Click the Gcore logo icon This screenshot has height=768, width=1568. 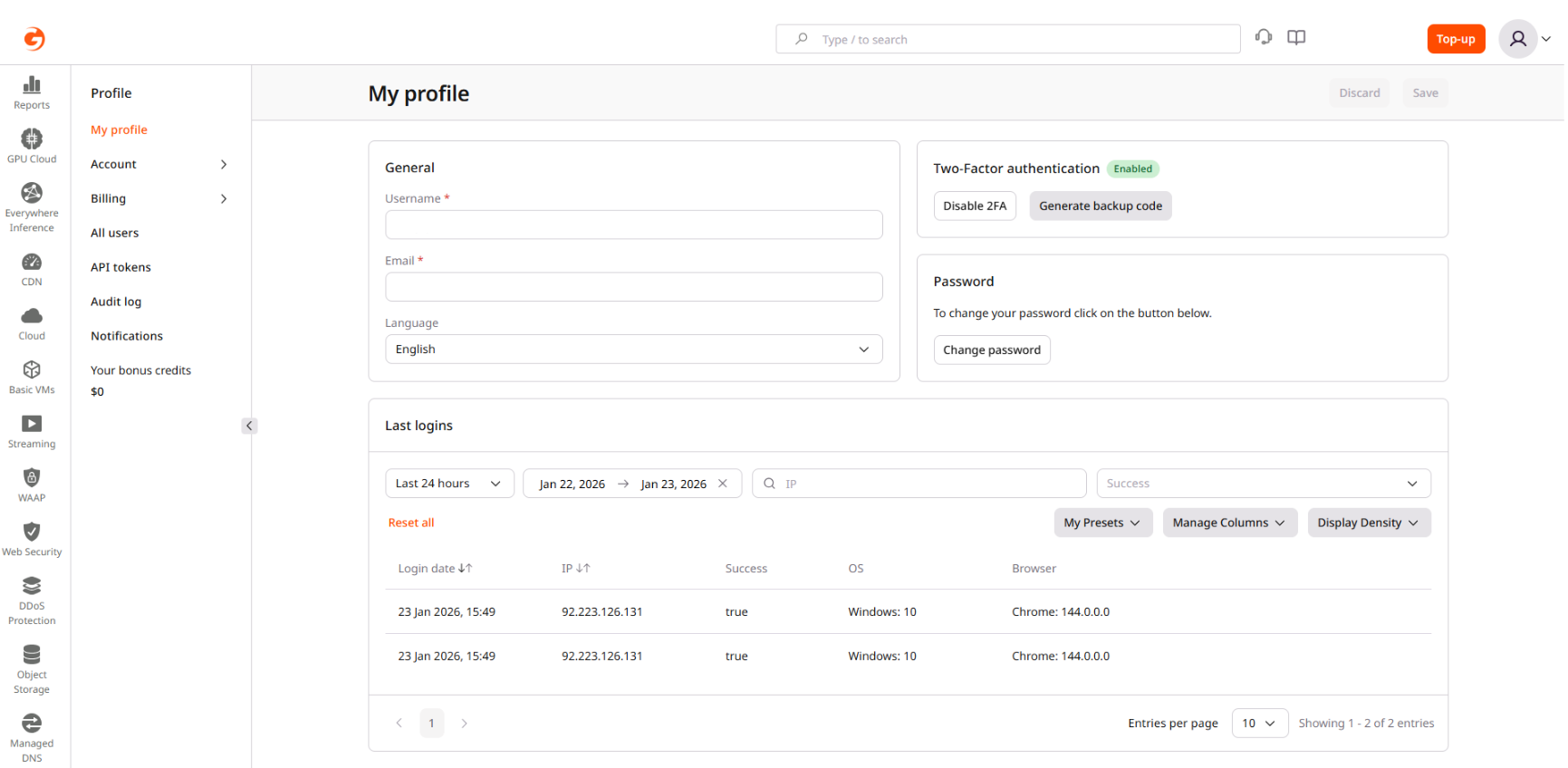click(x=34, y=38)
